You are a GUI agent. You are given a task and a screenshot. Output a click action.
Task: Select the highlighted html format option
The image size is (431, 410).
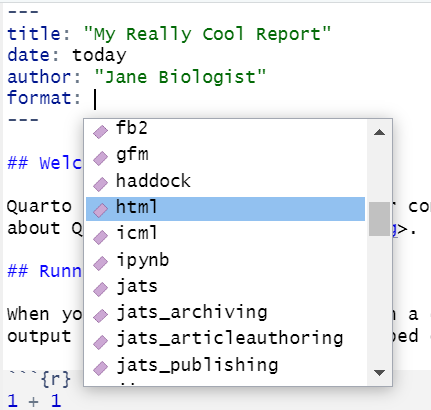pyautogui.click(x=225, y=209)
